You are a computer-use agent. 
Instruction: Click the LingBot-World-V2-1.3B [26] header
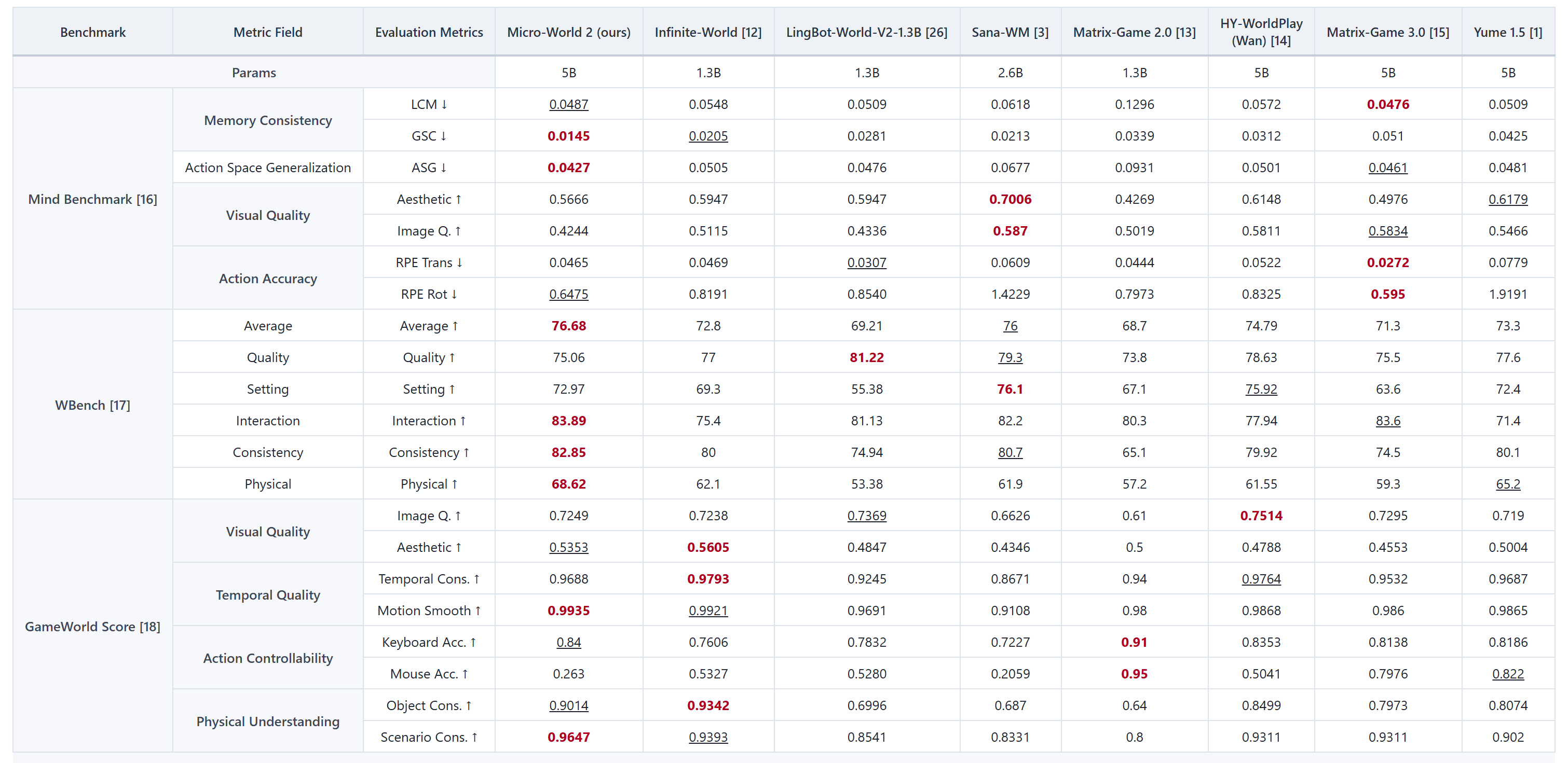pyautogui.click(x=867, y=32)
